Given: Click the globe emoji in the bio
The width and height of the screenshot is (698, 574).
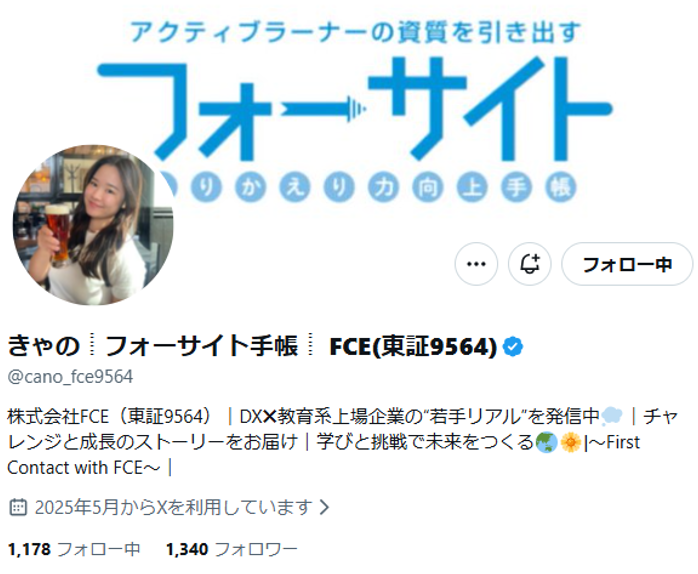Looking at the screenshot, I should pyautogui.click(x=546, y=442).
